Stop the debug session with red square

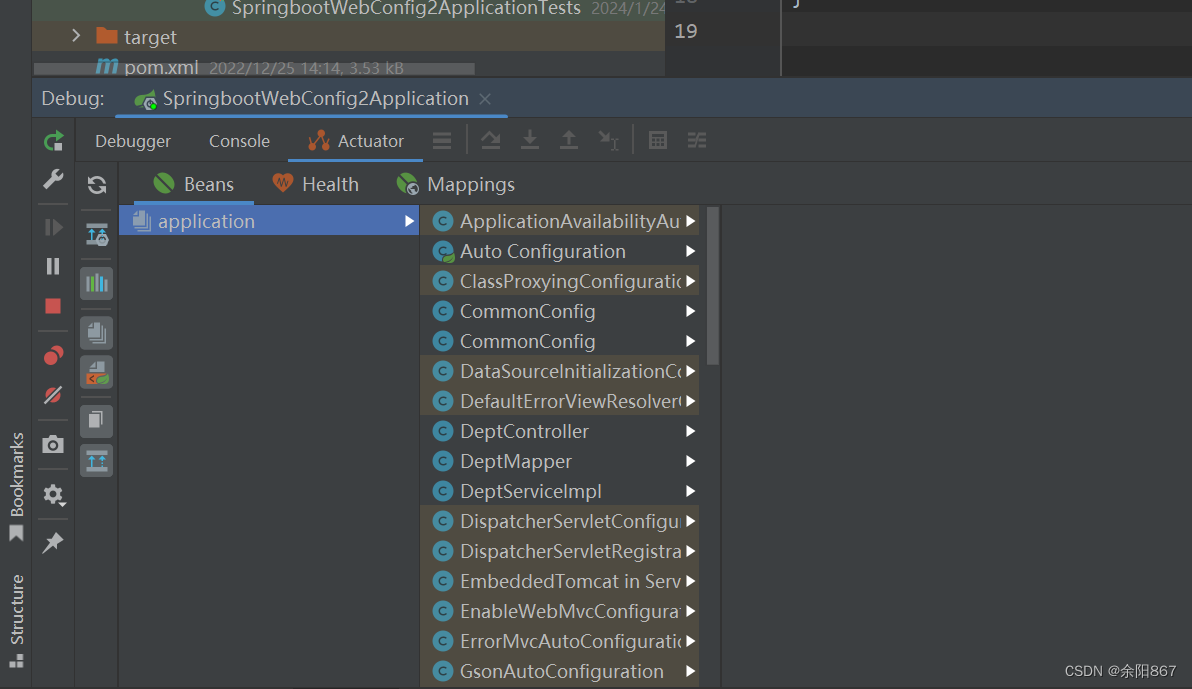[53, 306]
